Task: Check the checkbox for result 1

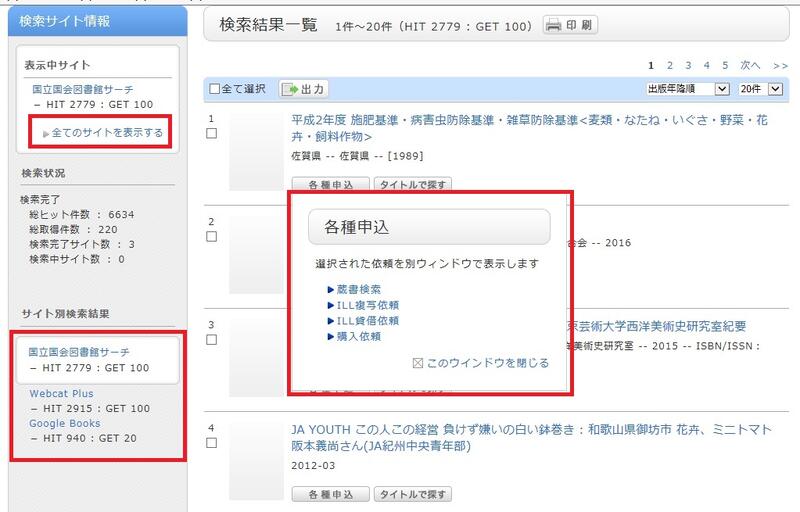Action: [211, 133]
